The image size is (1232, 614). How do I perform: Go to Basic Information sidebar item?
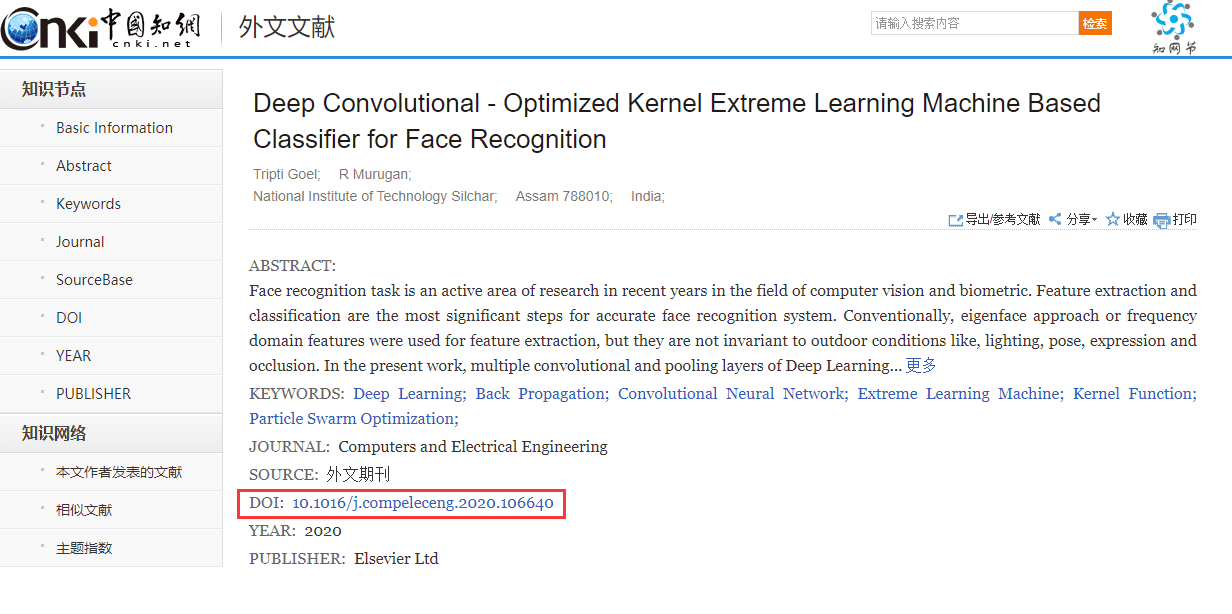114,128
